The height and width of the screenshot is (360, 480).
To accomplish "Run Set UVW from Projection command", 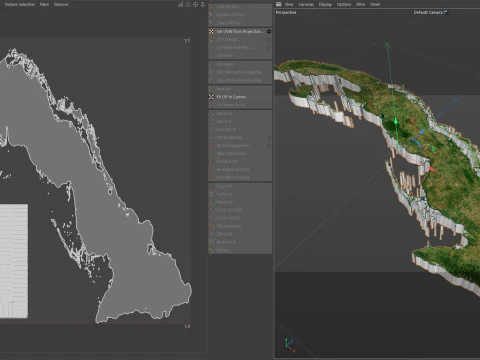I will coord(240,31).
